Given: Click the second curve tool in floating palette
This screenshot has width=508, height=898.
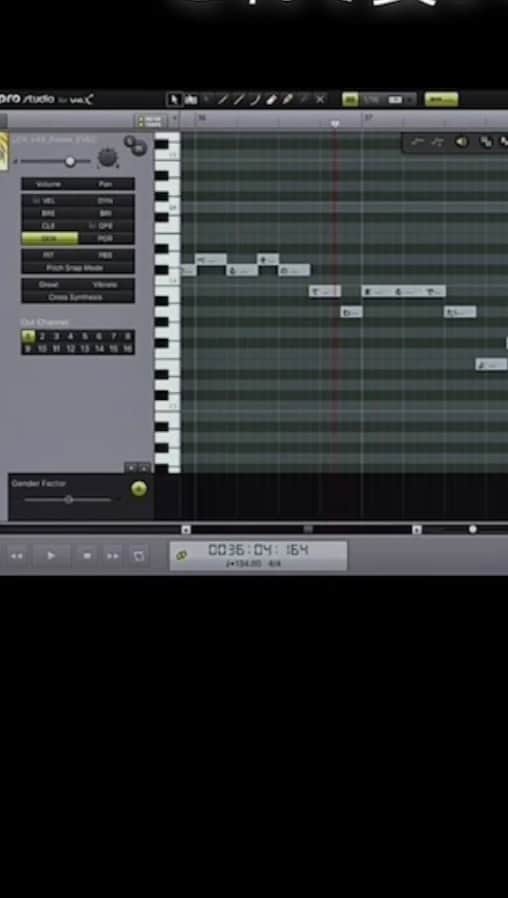Looking at the screenshot, I should click(438, 142).
